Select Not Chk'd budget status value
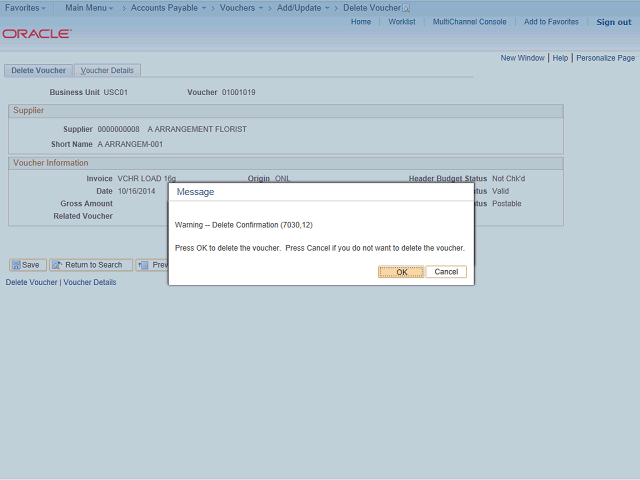The image size is (640, 480). point(509,178)
